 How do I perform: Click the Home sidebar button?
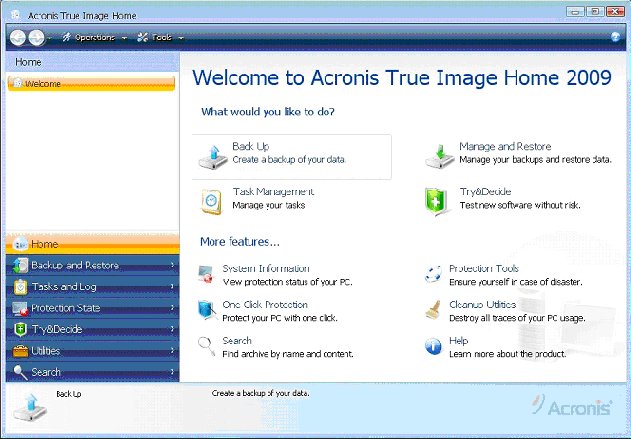point(90,244)
